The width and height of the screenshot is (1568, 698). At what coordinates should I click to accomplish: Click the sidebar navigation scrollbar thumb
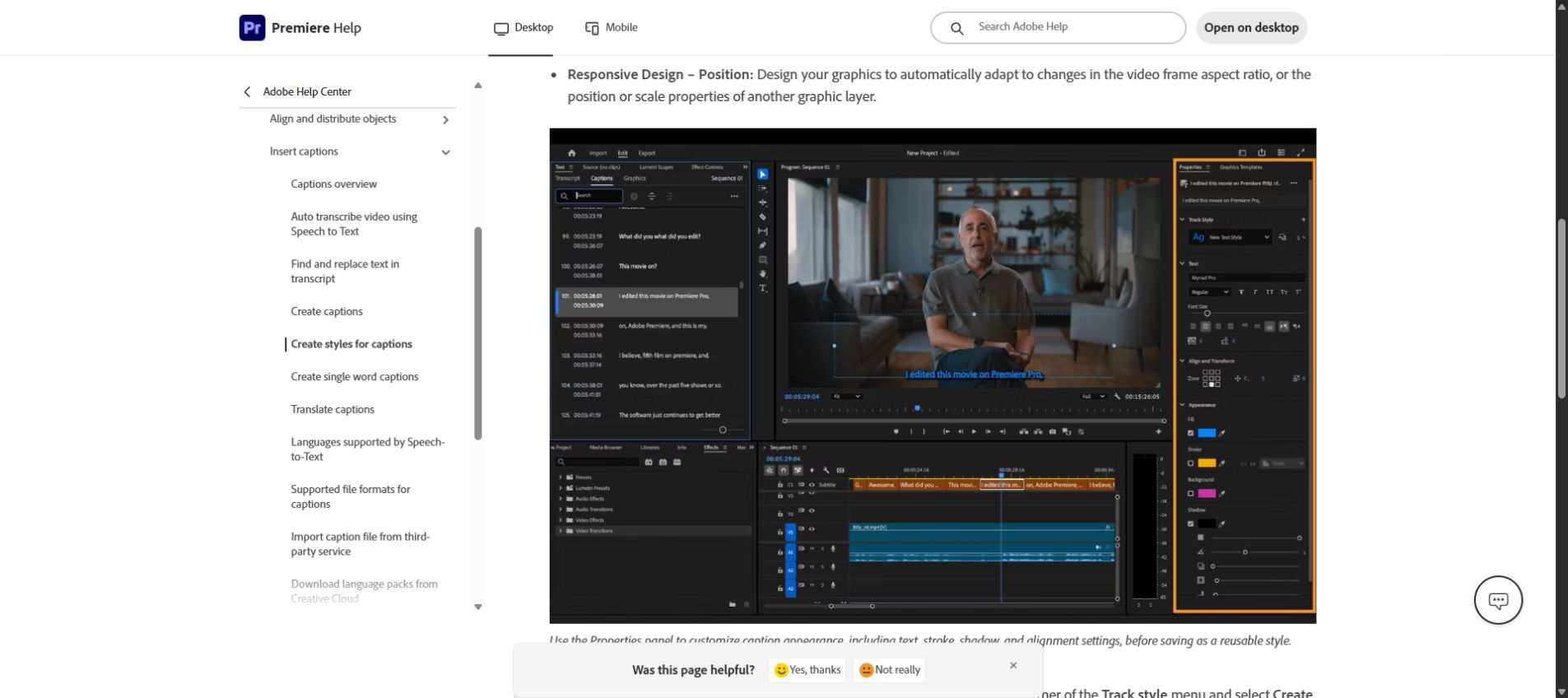[477, 333]
